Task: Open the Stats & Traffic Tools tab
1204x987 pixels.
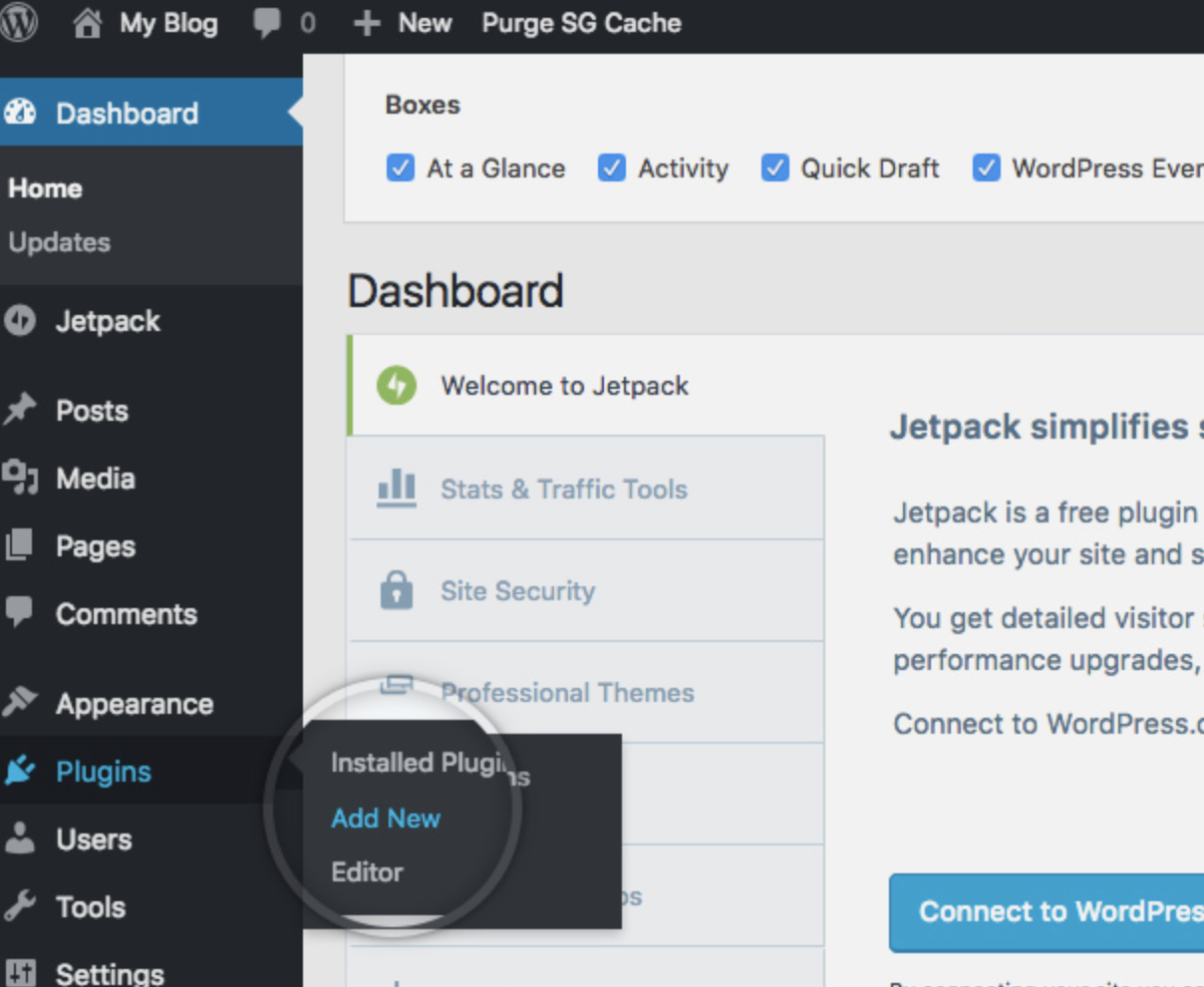Action: [564, 490]
